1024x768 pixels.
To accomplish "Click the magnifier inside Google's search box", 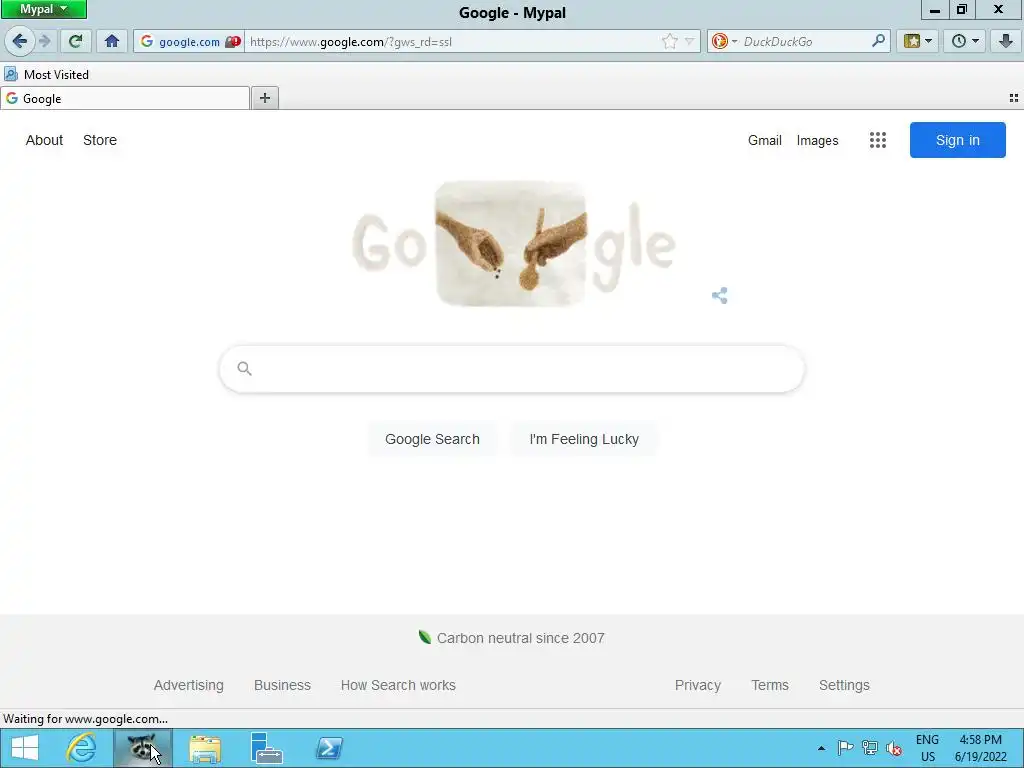I will pos(244,369).
